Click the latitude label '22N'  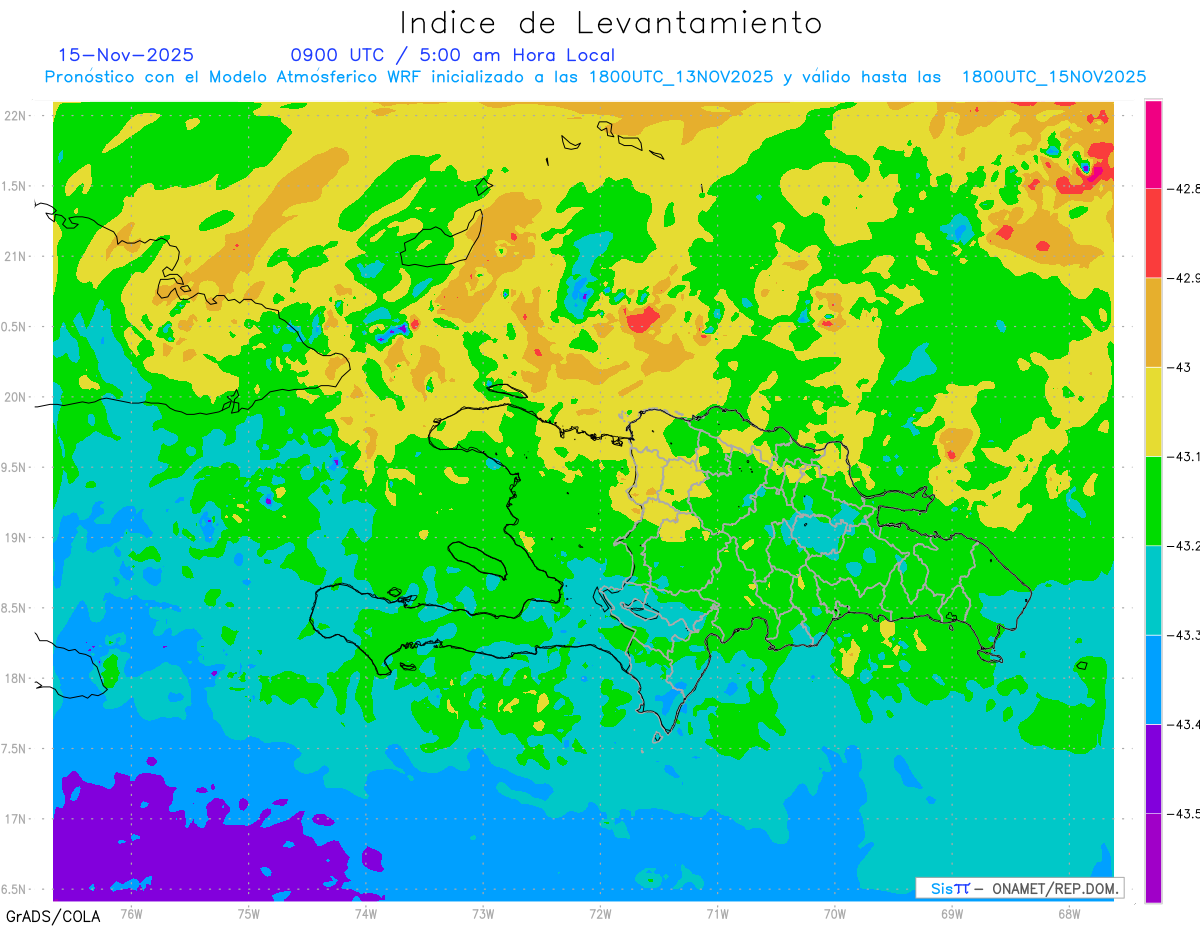16,116
